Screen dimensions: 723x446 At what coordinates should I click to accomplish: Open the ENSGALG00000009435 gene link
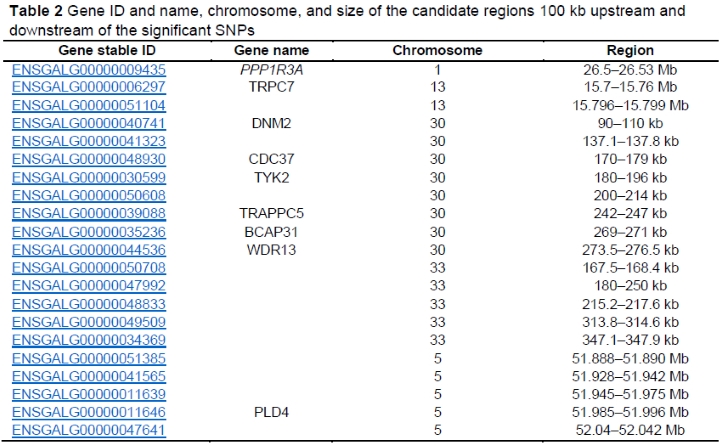[89, 69]
